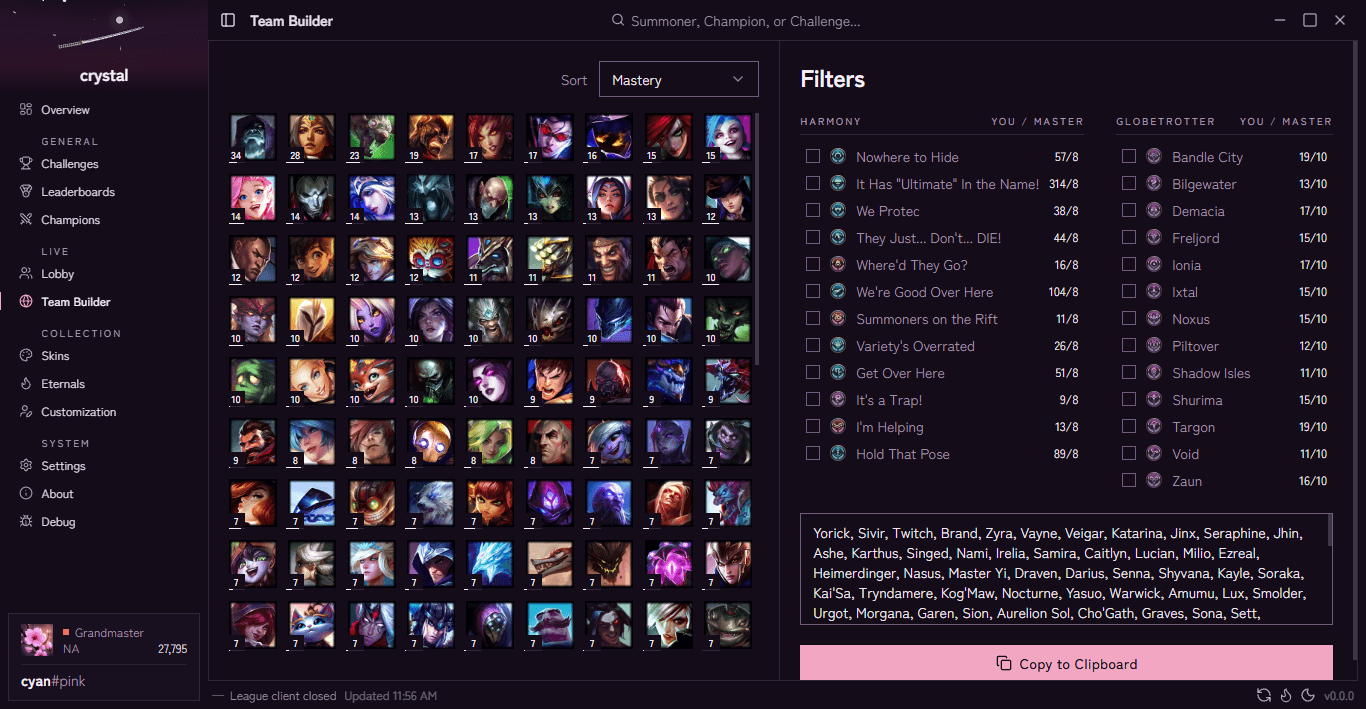This screenshot has height=709, width=1366.
Task: Click the I'm Helping challenge icon
Action: (838, 427)
